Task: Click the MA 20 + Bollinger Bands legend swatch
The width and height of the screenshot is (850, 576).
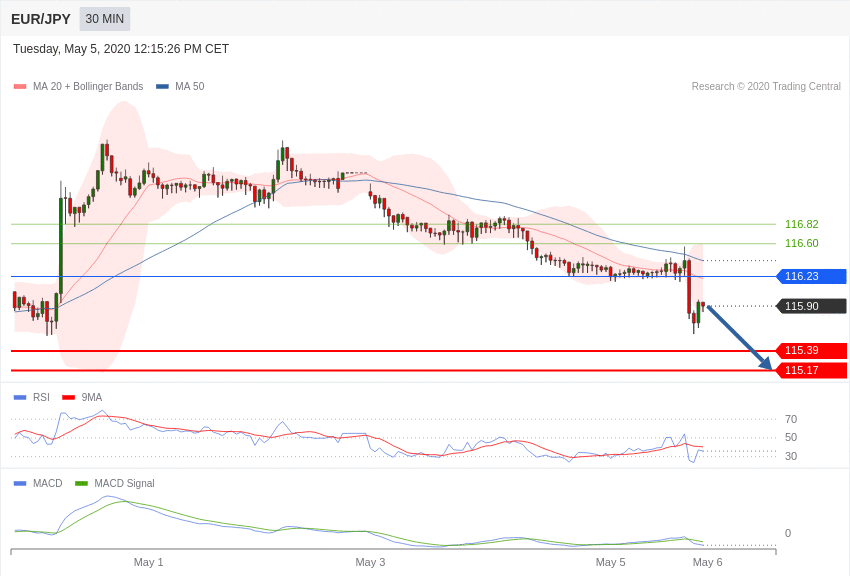Action: pos(20,87)
